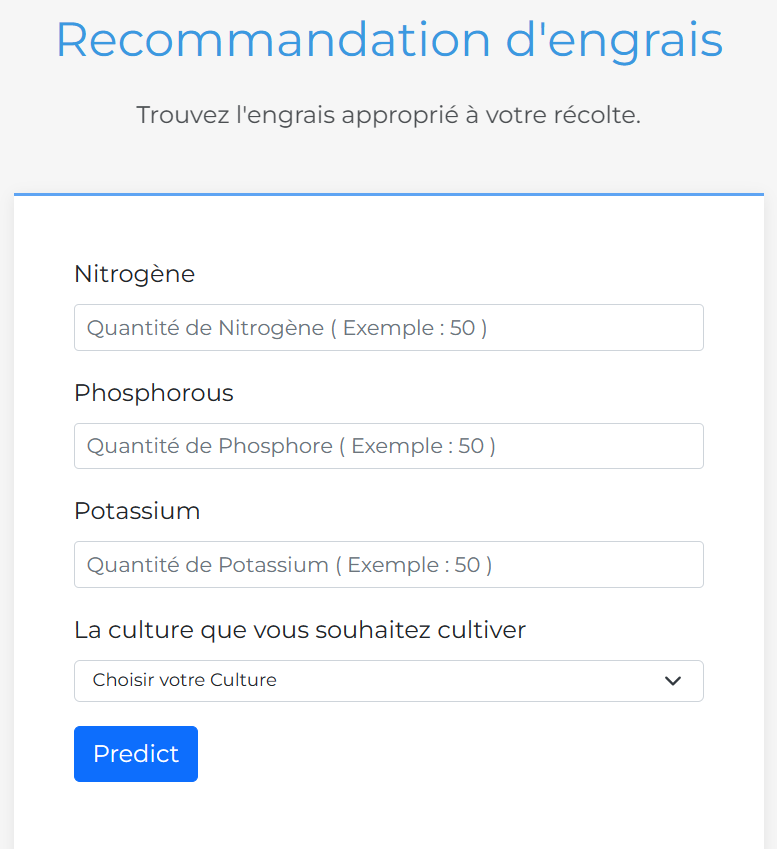Click the 'Recommandation d'engrais' page title
The image size is (777, 849).
[x=388, y=40]
